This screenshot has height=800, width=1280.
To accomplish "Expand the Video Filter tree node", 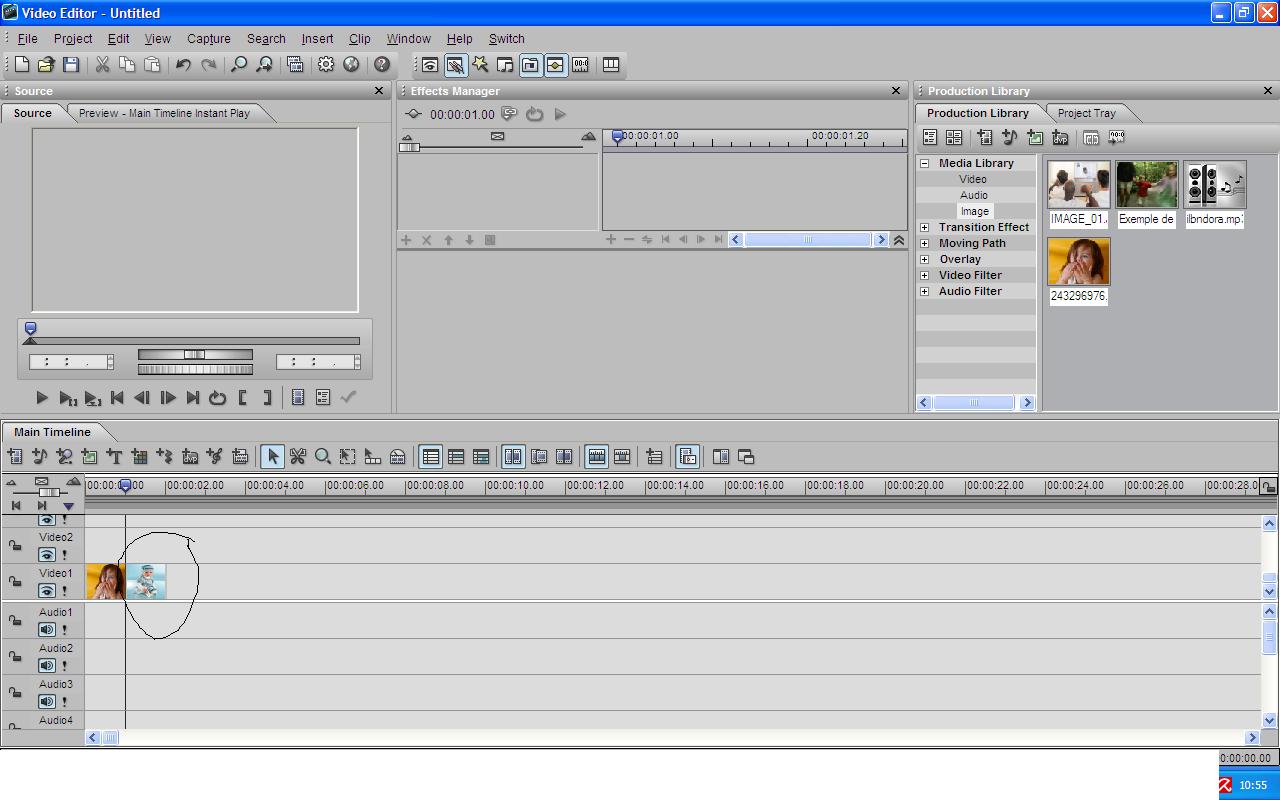I will click(924, 275).
